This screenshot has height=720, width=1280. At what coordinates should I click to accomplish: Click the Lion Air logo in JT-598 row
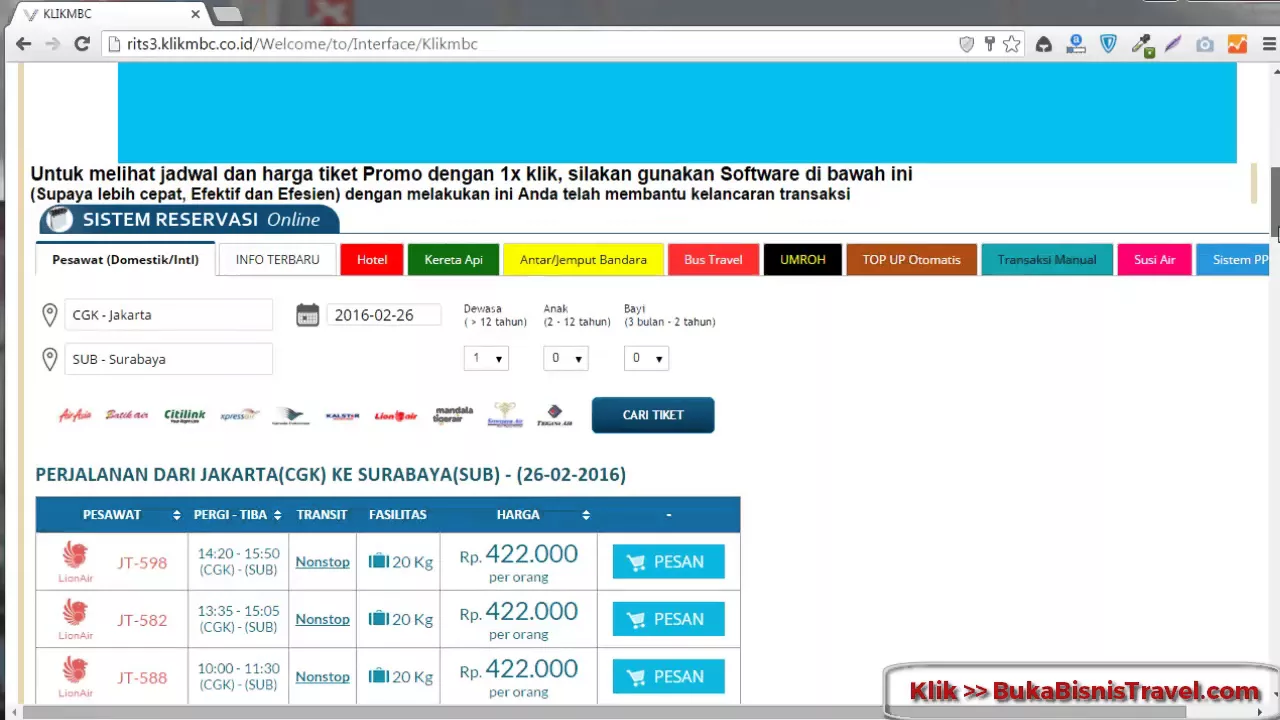tap(75, 562)
